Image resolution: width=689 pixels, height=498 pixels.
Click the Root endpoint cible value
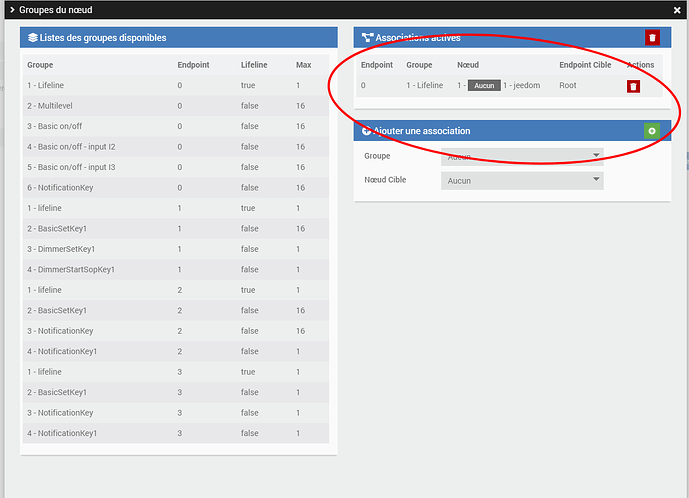pos(568,85)
